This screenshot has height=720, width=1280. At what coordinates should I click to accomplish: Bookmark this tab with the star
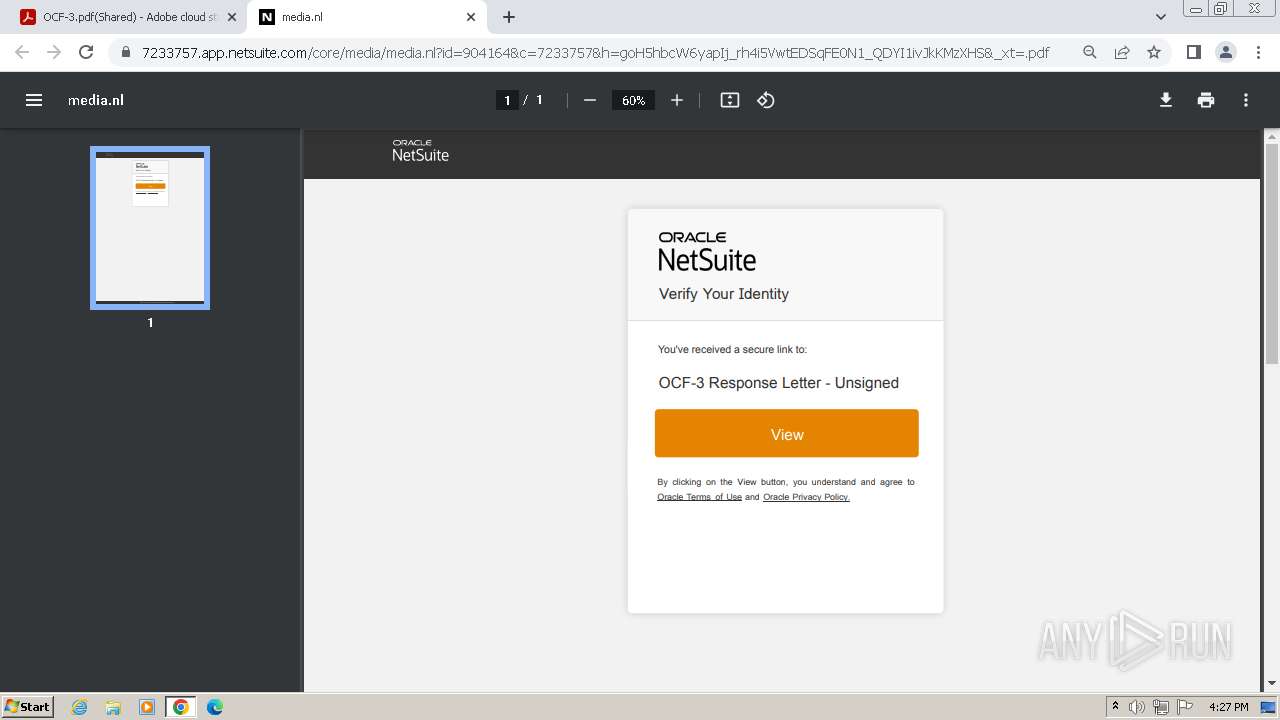(x=1154, y=52)
